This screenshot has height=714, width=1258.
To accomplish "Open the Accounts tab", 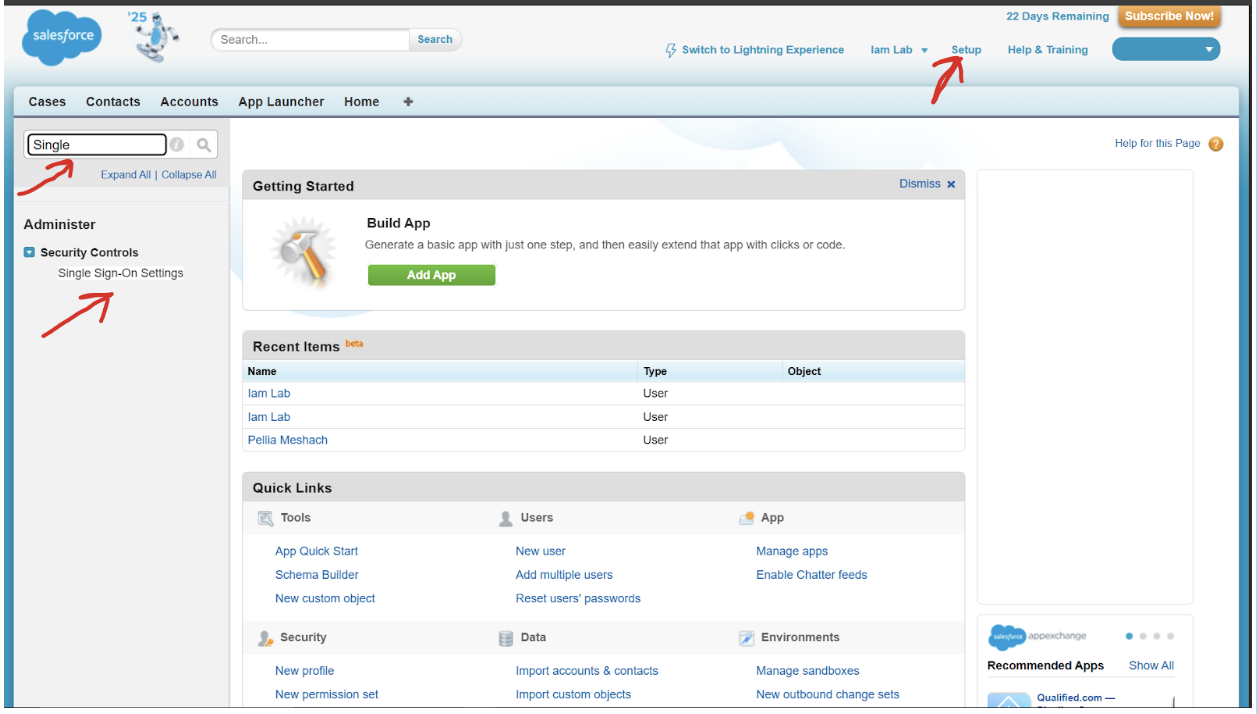I will pyautogui.click(x=189, y=101).
